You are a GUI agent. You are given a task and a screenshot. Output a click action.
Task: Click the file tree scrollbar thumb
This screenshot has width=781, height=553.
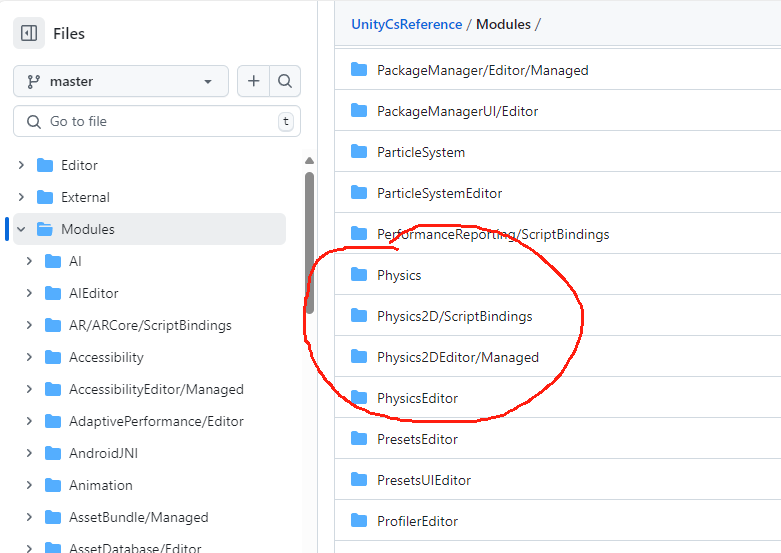[x=309, y=243]
